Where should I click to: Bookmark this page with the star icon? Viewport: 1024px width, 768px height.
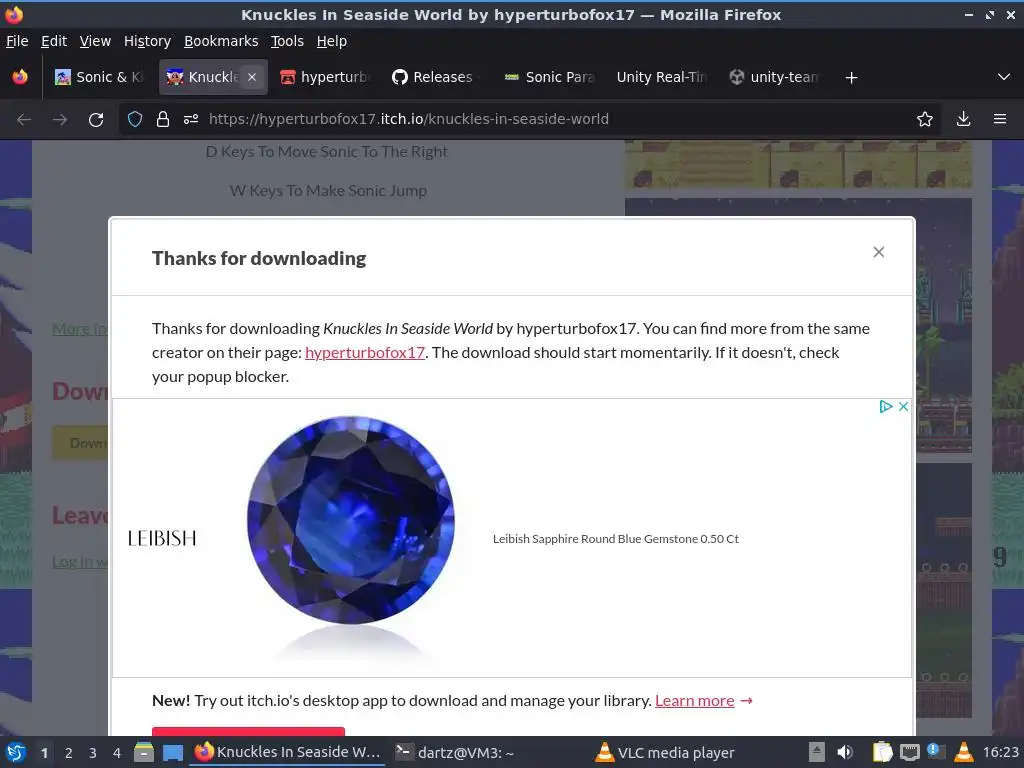click(924, 120)
